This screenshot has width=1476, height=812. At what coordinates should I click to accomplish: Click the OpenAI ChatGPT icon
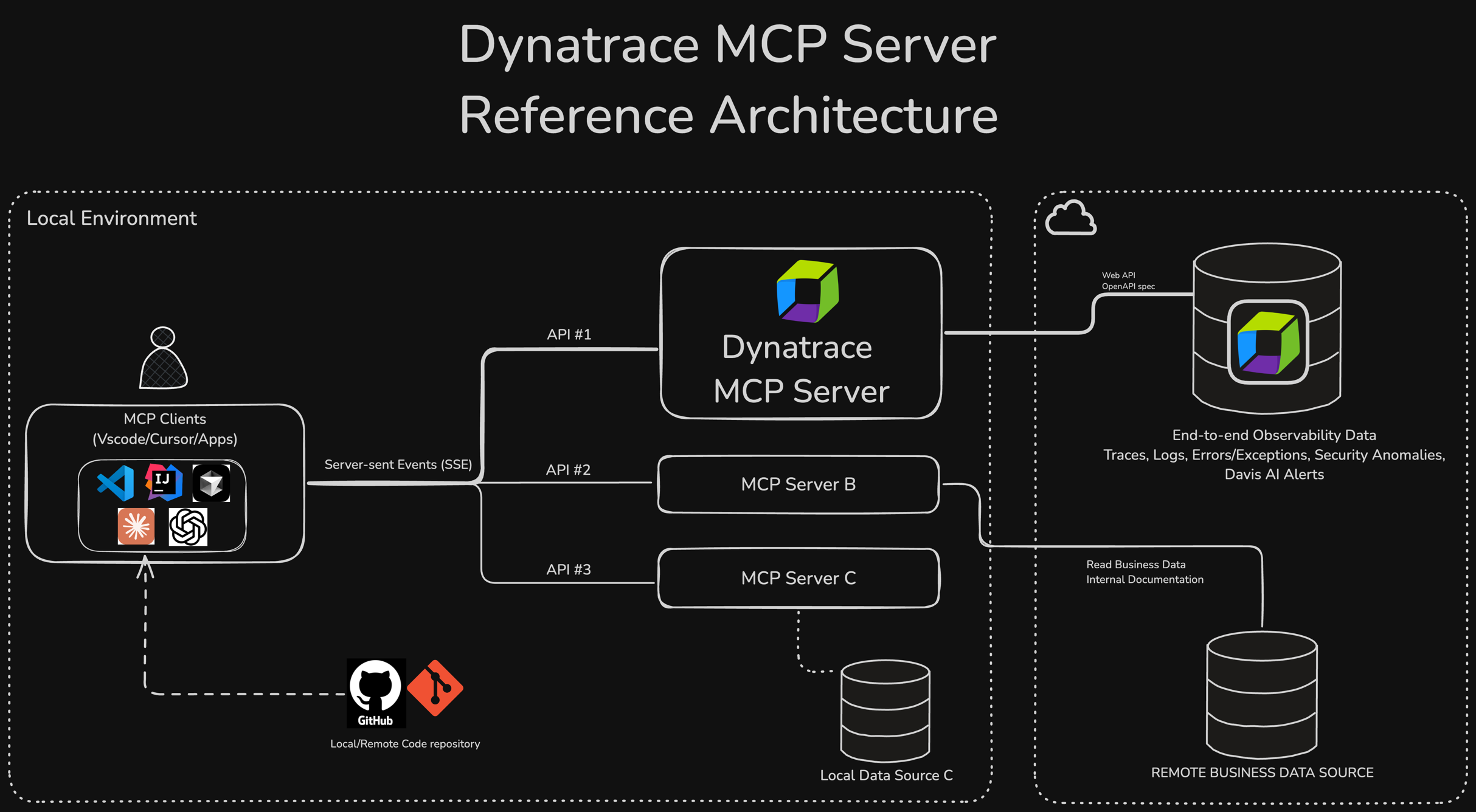[188, 526]
